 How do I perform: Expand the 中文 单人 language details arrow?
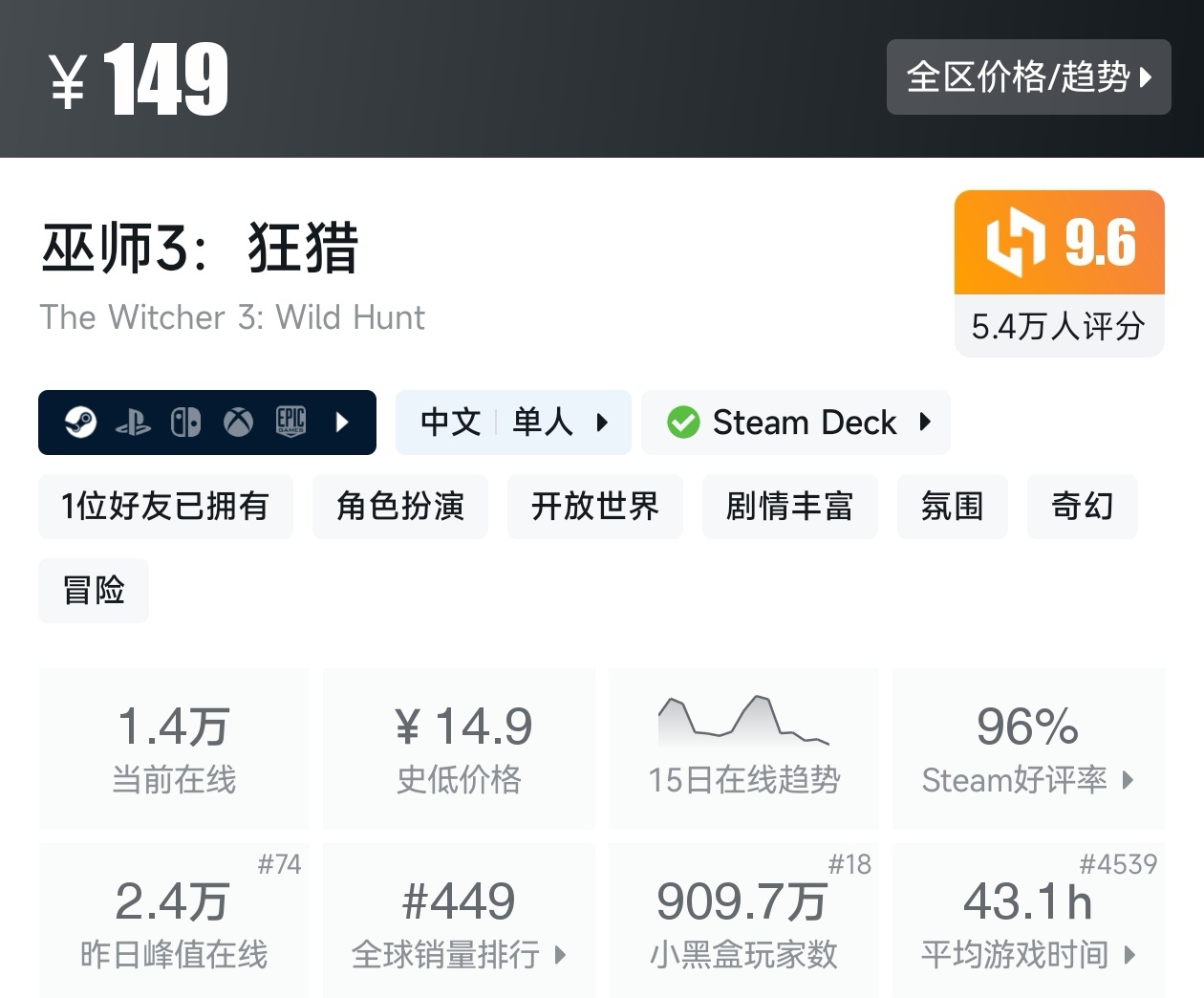pyautogui.click(x=602, y=422)
